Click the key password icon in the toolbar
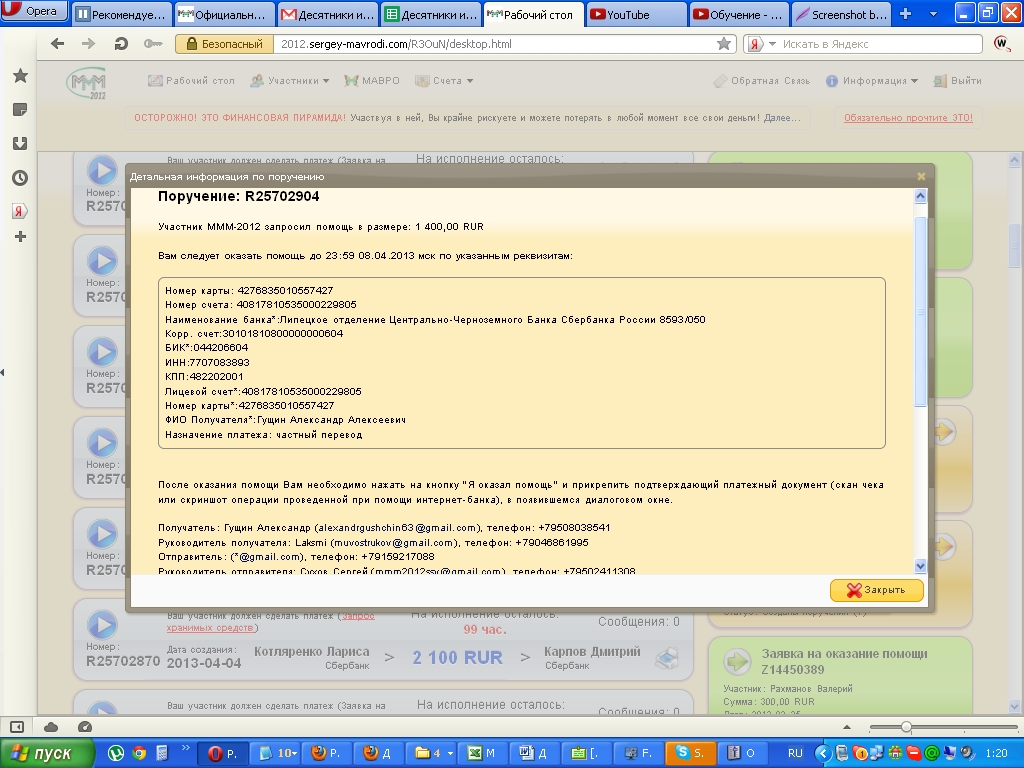This screenshot has height=768, width=1024. (153, 44)
